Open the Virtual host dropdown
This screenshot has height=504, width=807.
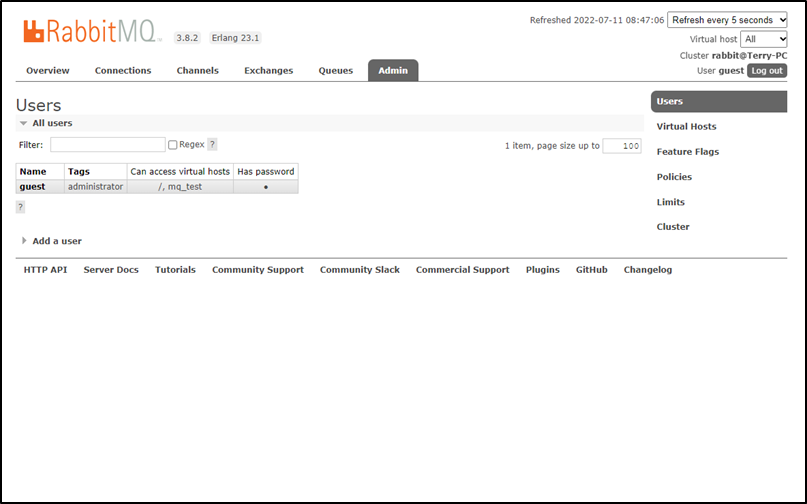[x=764, y=39]
